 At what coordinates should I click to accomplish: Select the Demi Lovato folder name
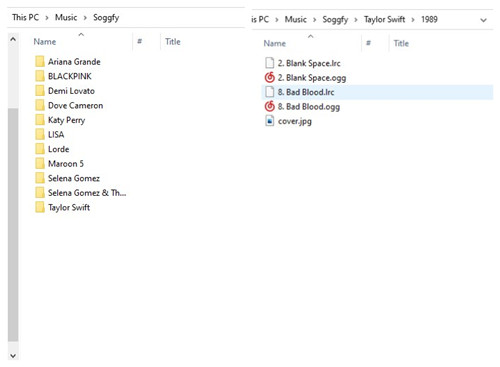(x=71, y=91)
